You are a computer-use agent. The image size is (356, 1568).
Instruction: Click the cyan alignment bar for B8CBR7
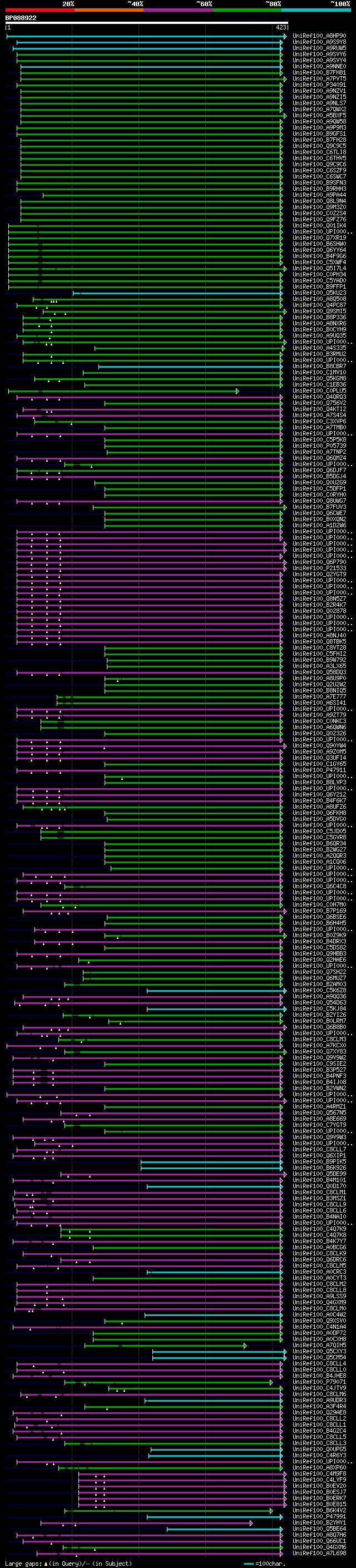click(190, 367)
